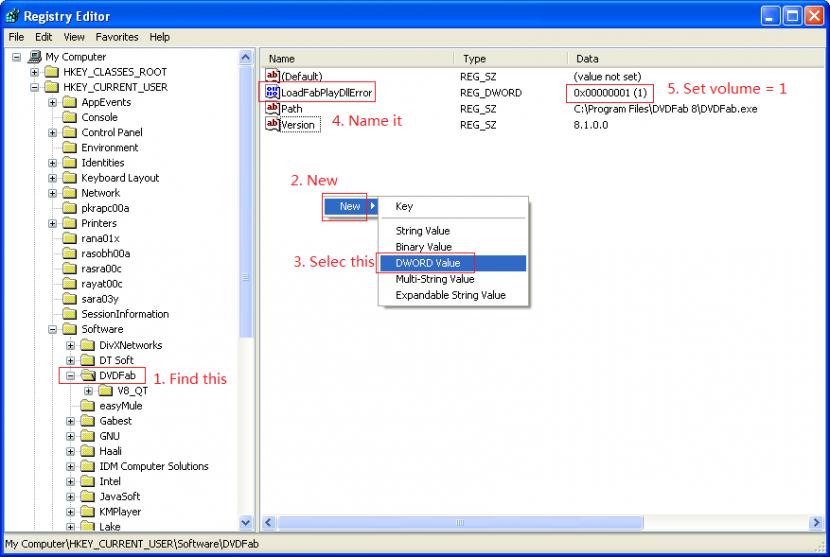Click the Name column header

(357, 59)
